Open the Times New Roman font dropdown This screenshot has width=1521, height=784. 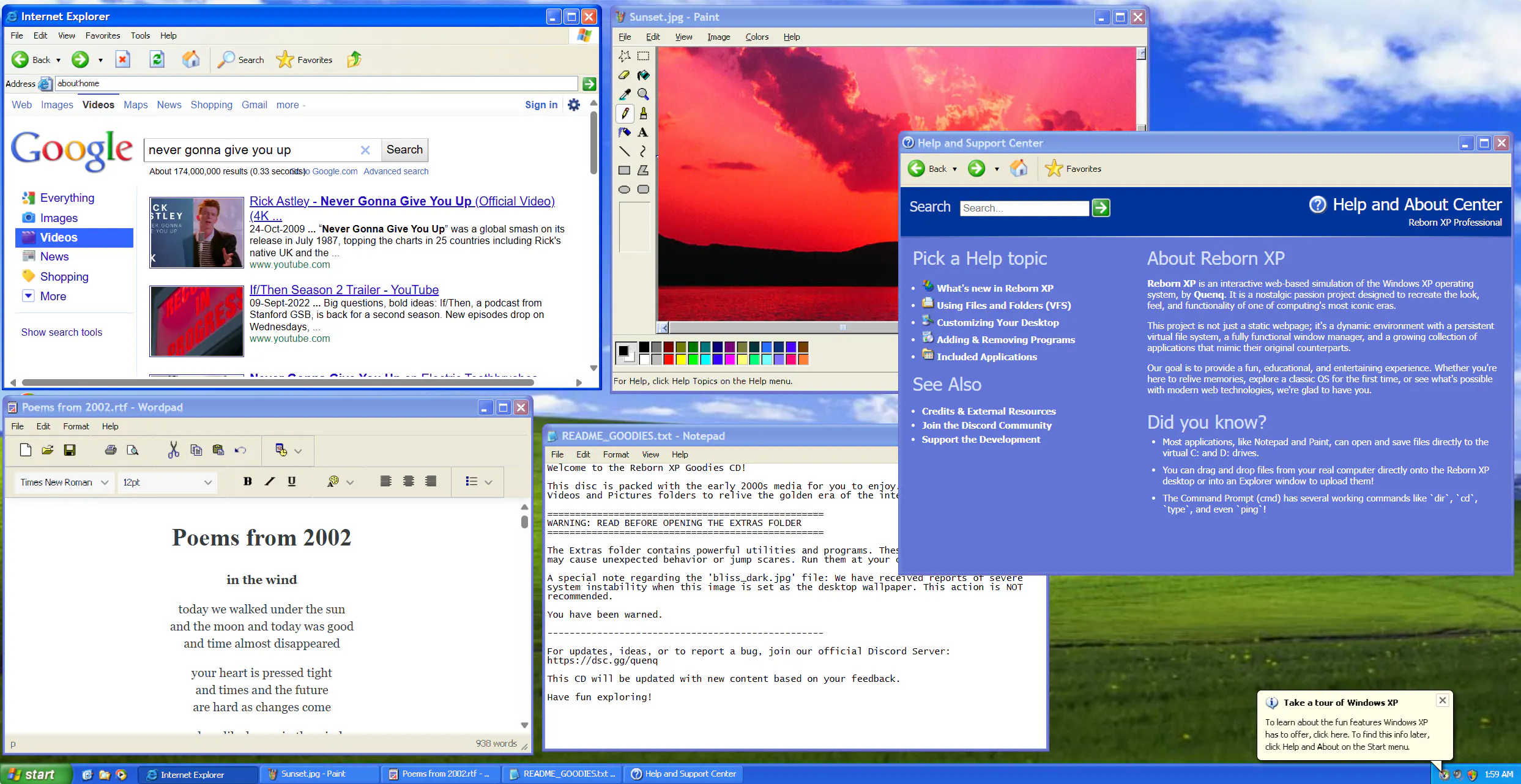click(x=64, y=482)
